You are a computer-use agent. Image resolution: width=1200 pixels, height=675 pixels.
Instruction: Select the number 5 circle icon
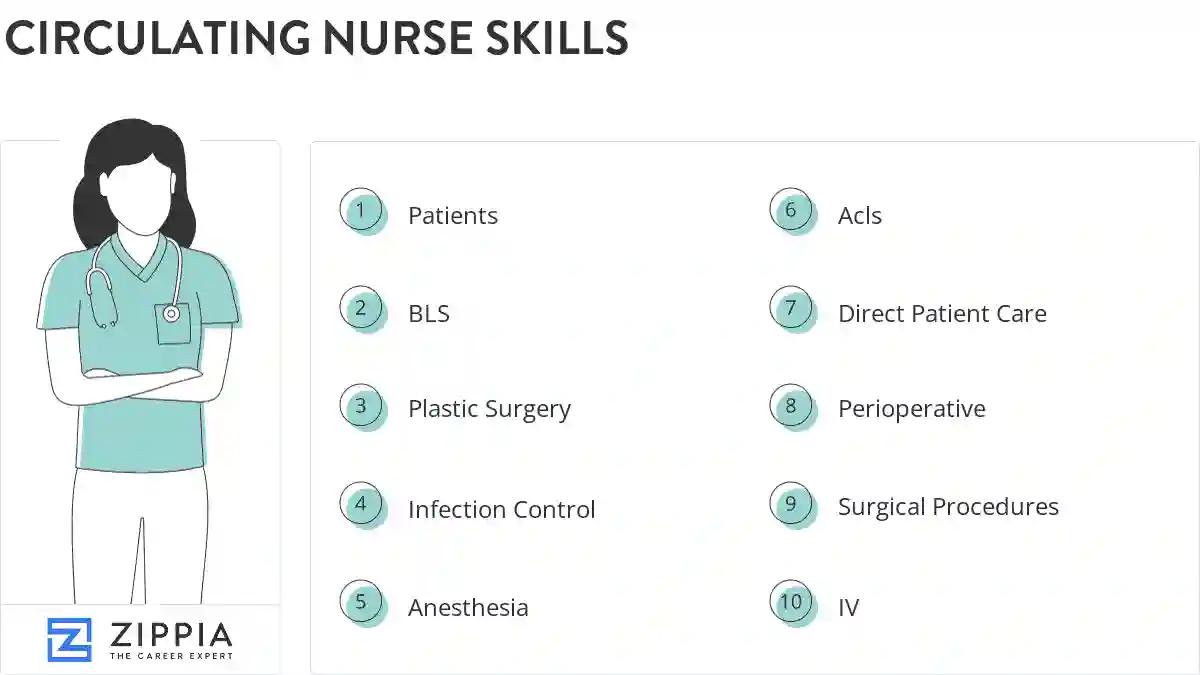pyautogui.click(x=361, y=603)
